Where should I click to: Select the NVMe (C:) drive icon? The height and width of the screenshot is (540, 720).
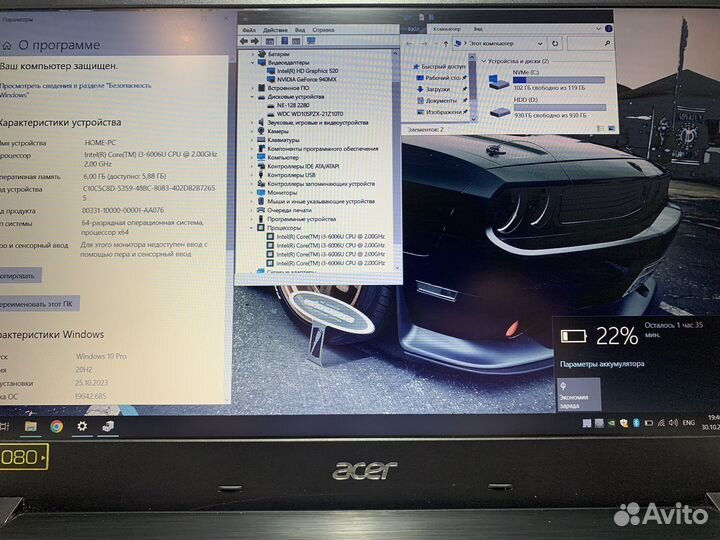click(x=499, y=82)
